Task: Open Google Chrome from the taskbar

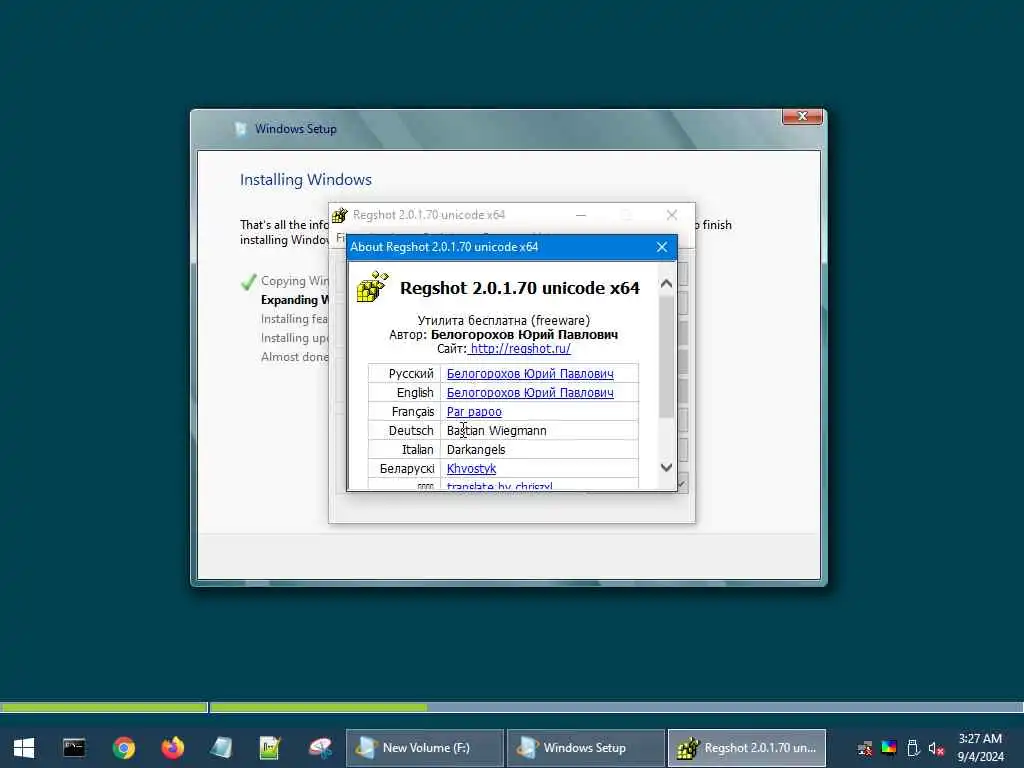Action: tap(123, 748)
